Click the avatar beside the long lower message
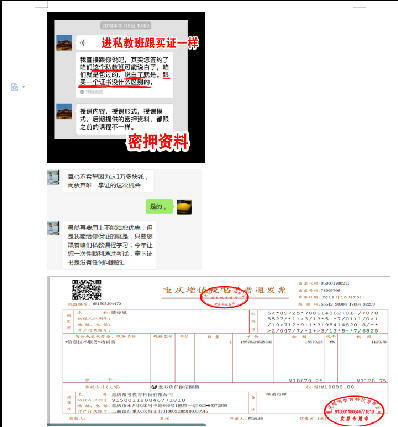 click(x=53, y=228)
